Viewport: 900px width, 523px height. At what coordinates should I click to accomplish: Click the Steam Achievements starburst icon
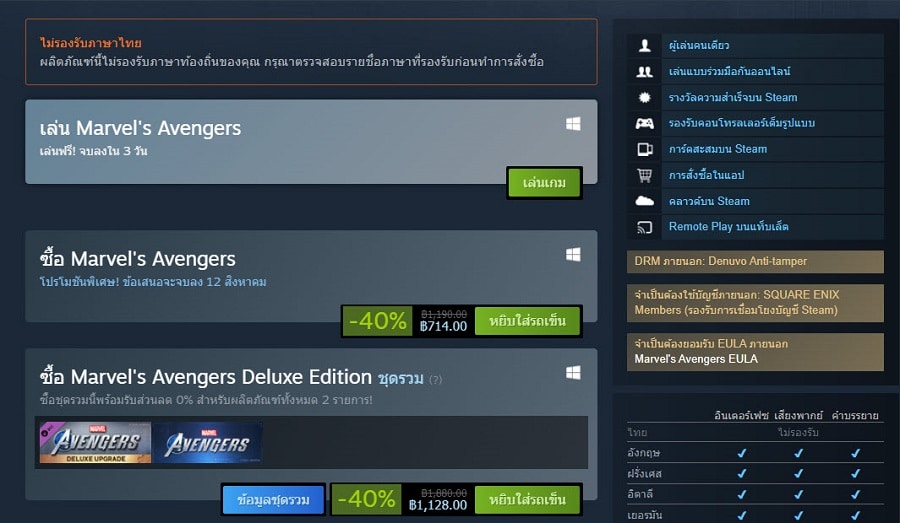pyautogui.click(x=645, y=97)
